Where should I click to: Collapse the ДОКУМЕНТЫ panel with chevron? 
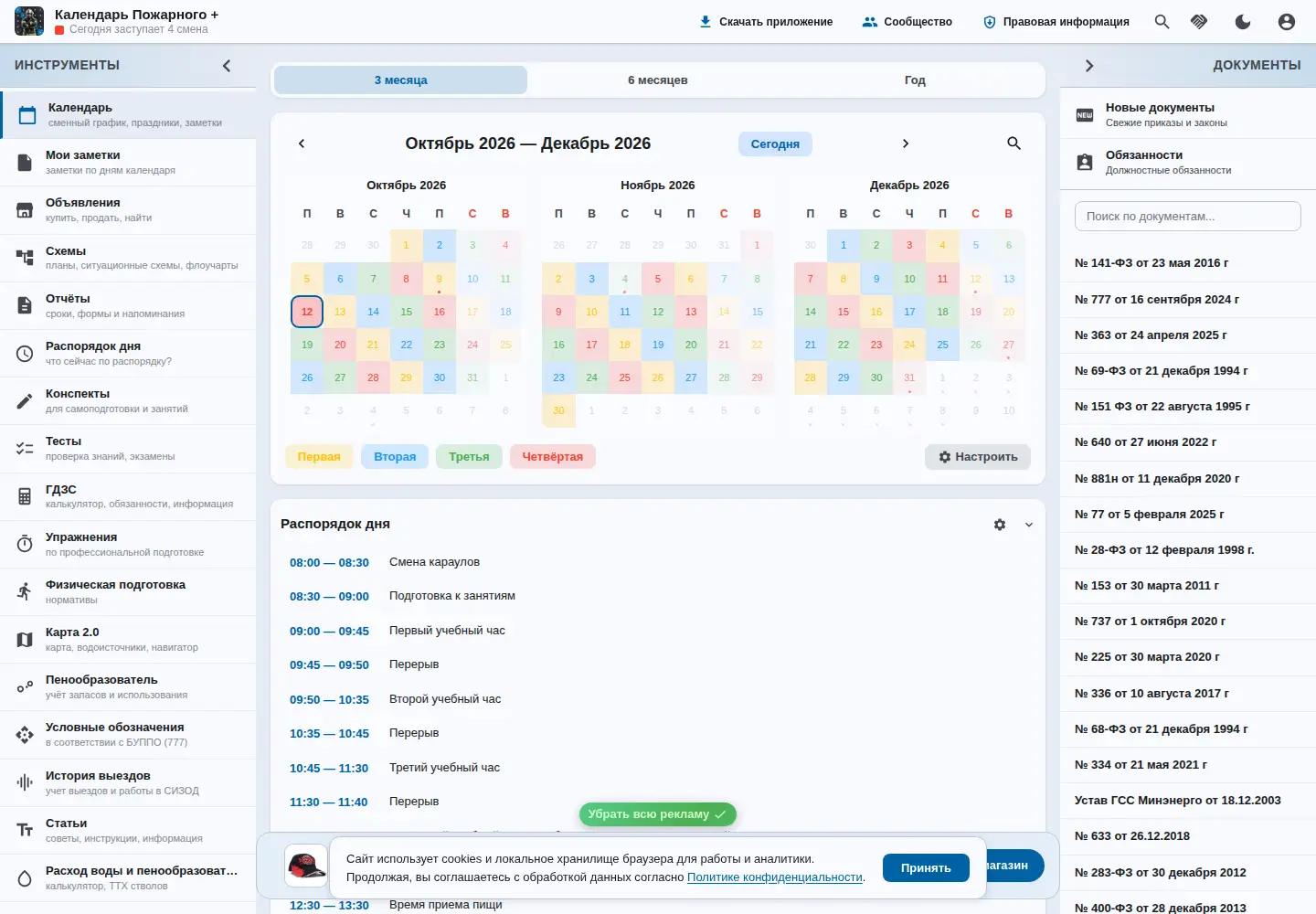pyautogui.click(x=1089, y=66)
